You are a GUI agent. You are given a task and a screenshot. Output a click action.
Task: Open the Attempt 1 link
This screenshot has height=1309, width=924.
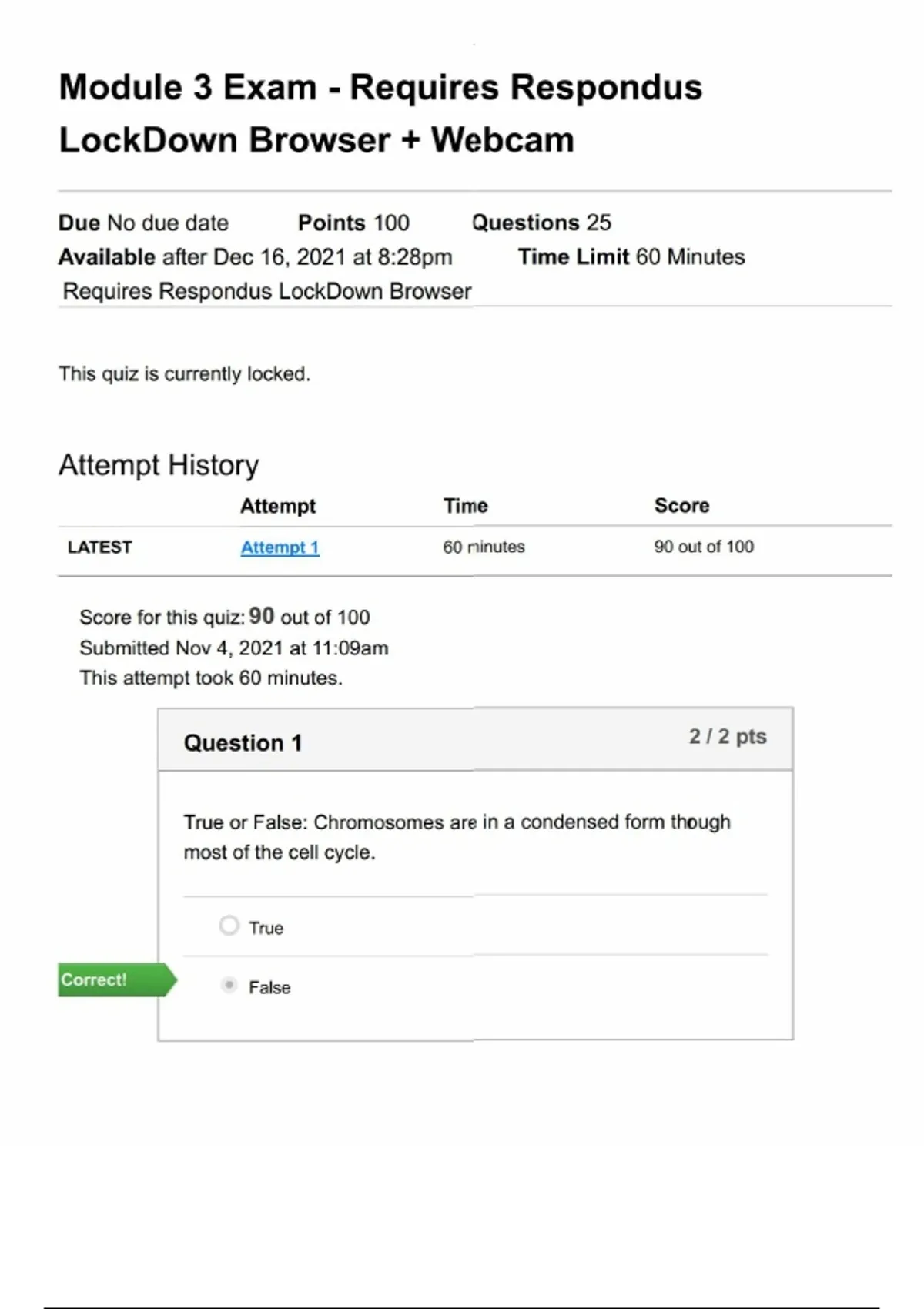(x=280, y=547)
